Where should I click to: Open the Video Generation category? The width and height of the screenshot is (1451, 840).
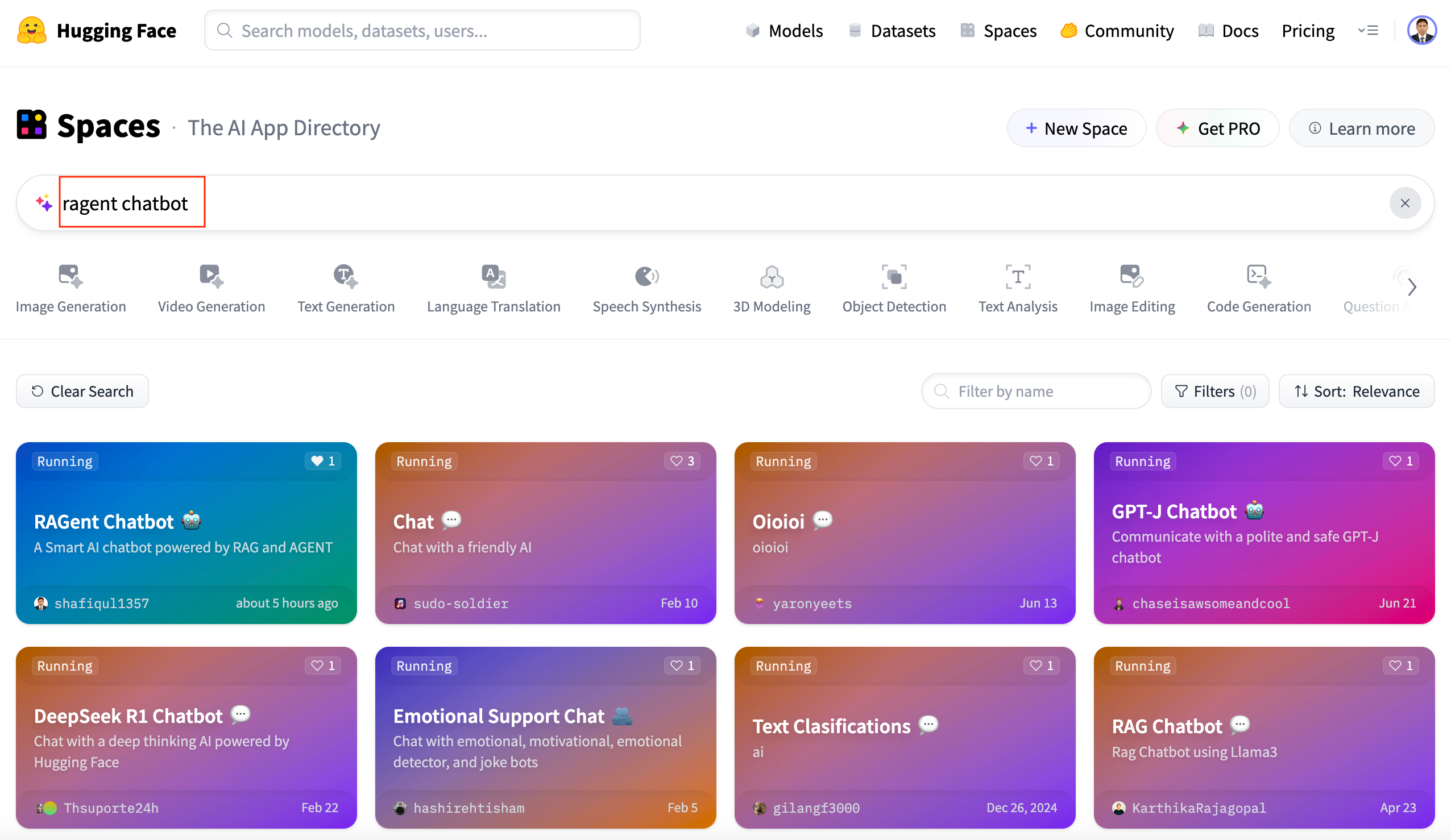(x=212, y=289)
